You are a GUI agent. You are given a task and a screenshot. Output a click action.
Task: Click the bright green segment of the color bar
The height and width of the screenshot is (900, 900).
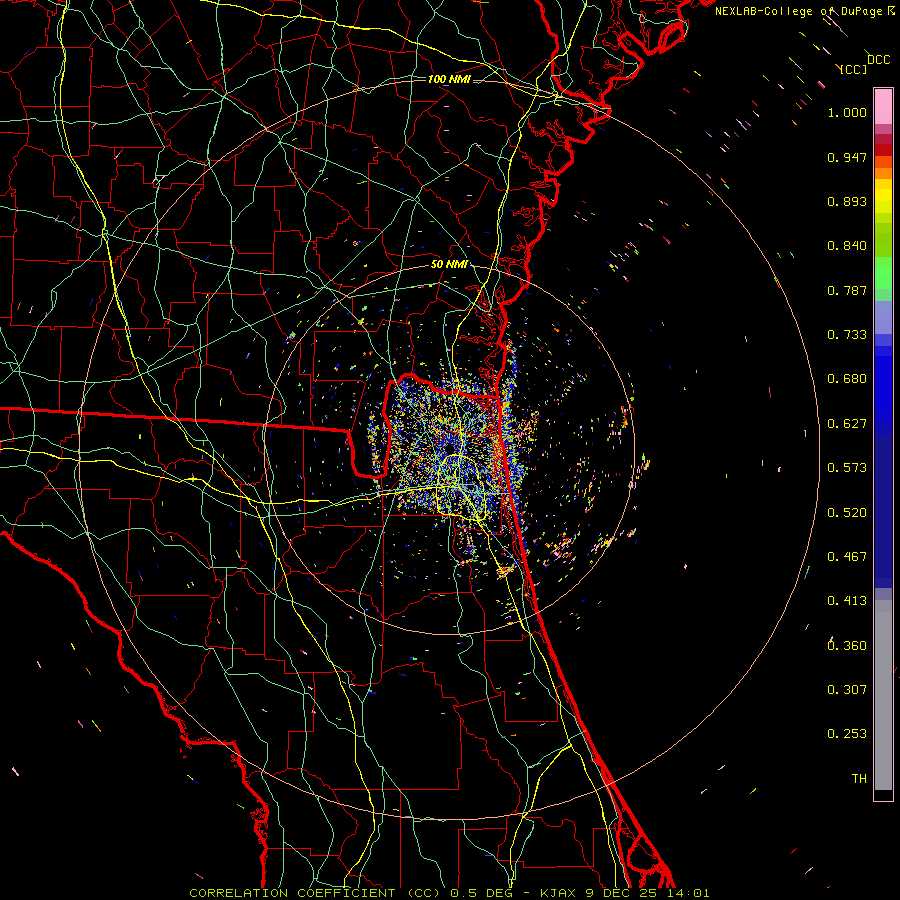click(883, 273)
